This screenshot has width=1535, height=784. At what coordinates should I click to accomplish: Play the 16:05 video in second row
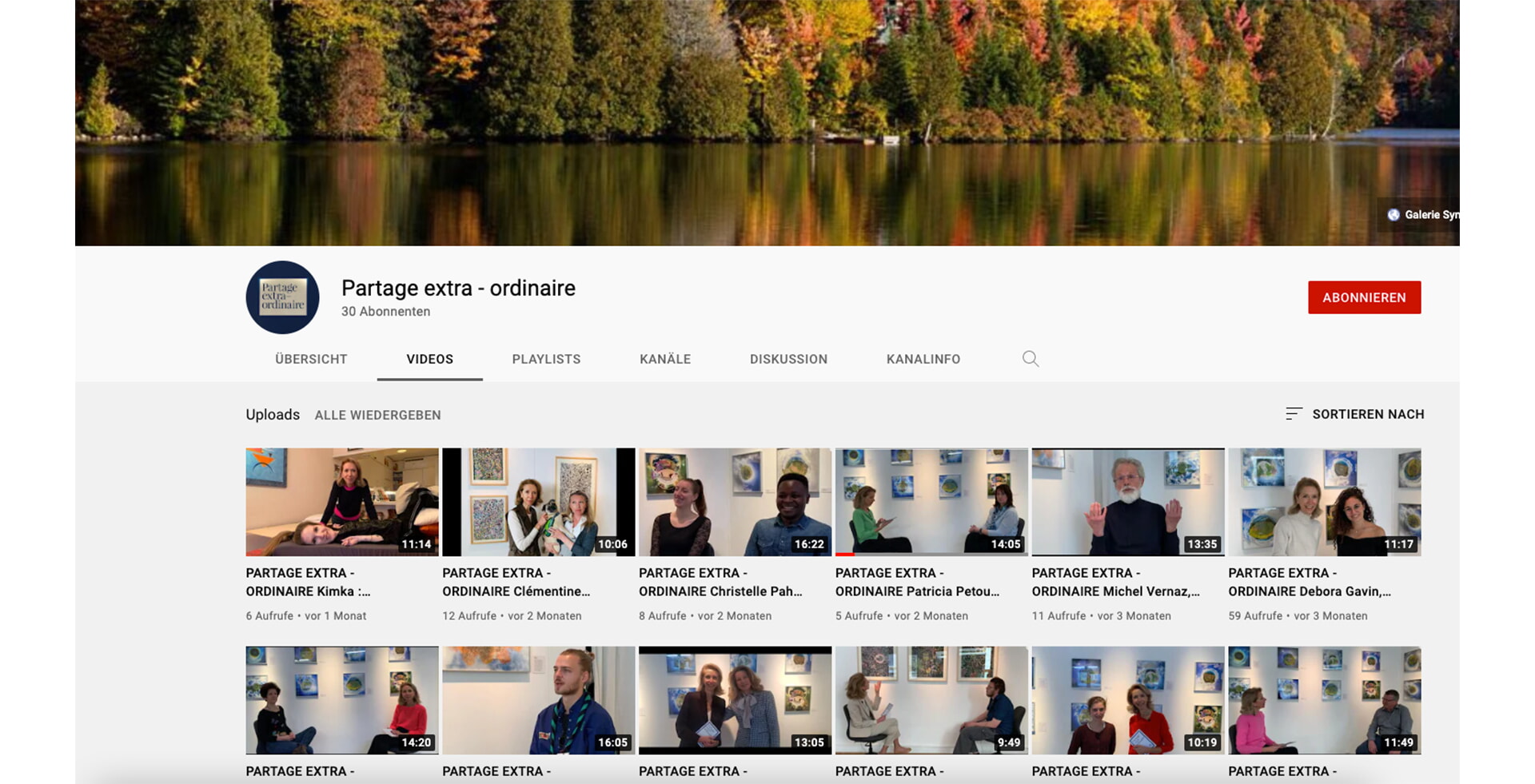point(538,700)
